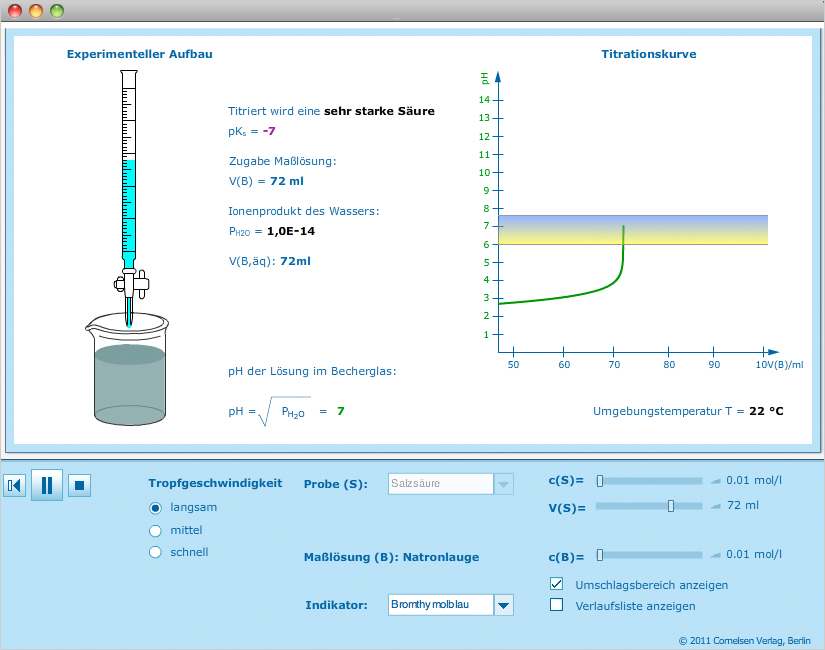Select the 'langsam' drop speed option
Viewport: 825px width, 650px height.
click(x=155, y=507)
